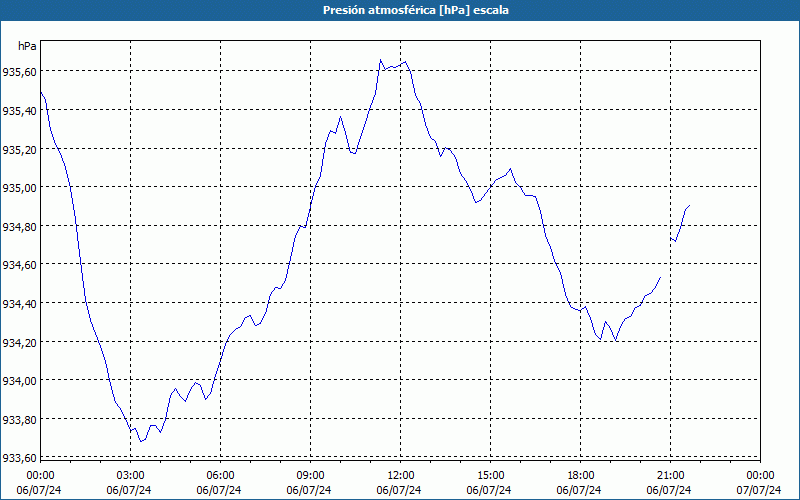Click the 15:00 time label
This screenshot has width=800, height=500.
(x=490, y=476)
